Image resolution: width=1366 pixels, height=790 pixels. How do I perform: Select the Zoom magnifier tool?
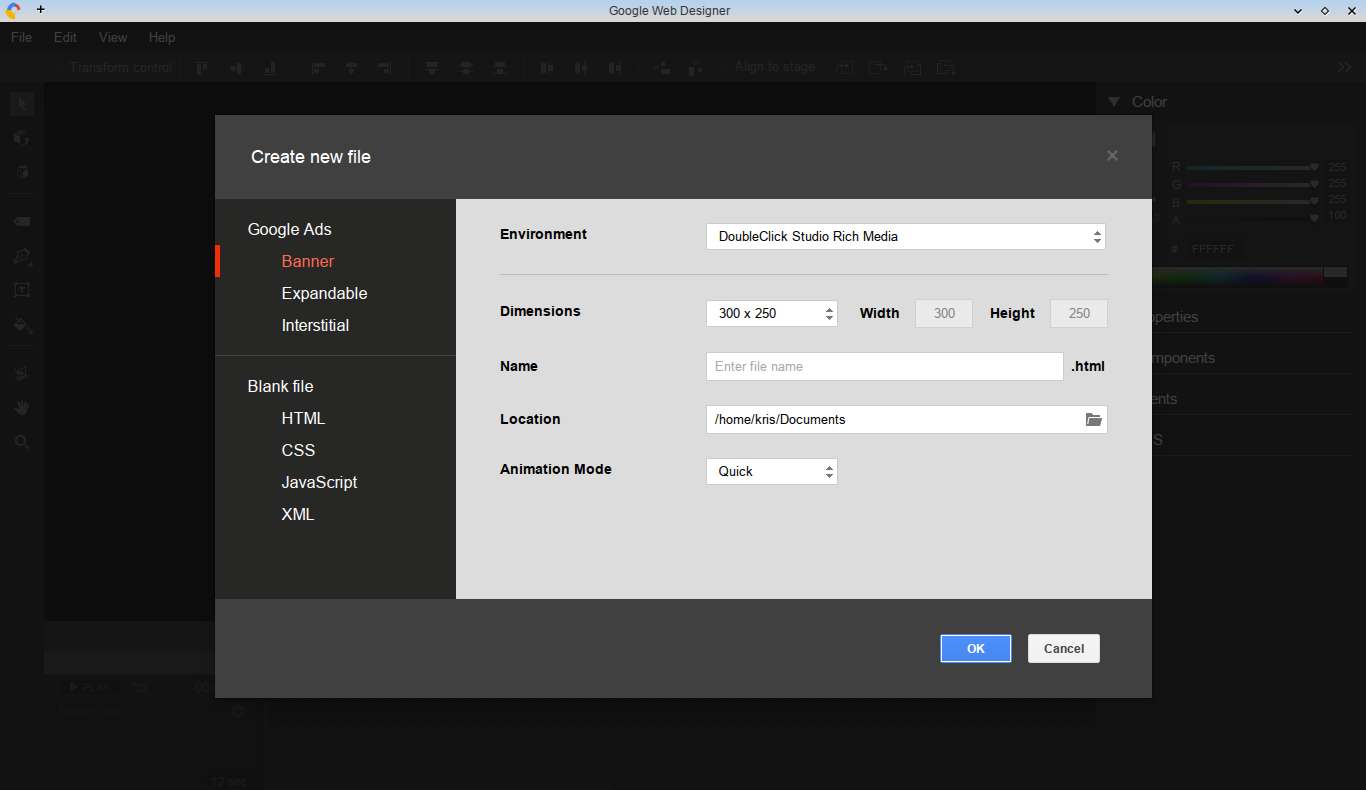tap(22, 441)
